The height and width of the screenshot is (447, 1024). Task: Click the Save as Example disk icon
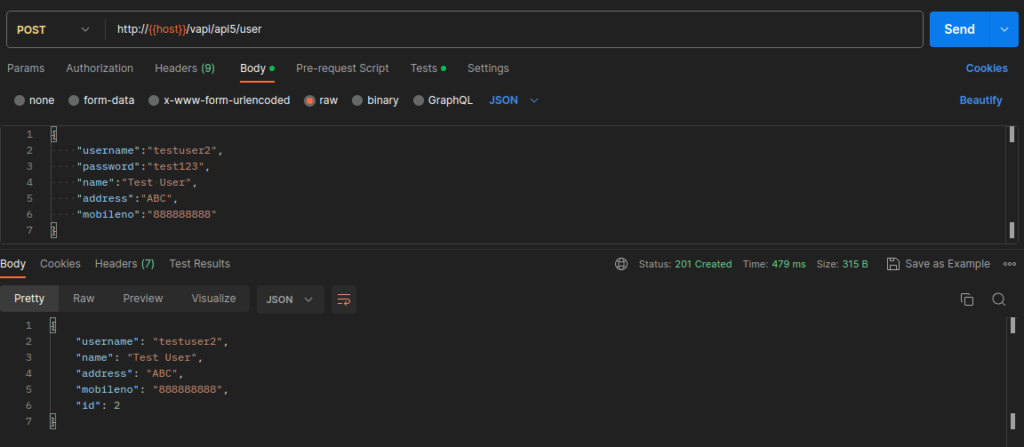click(x=893, y=264)
